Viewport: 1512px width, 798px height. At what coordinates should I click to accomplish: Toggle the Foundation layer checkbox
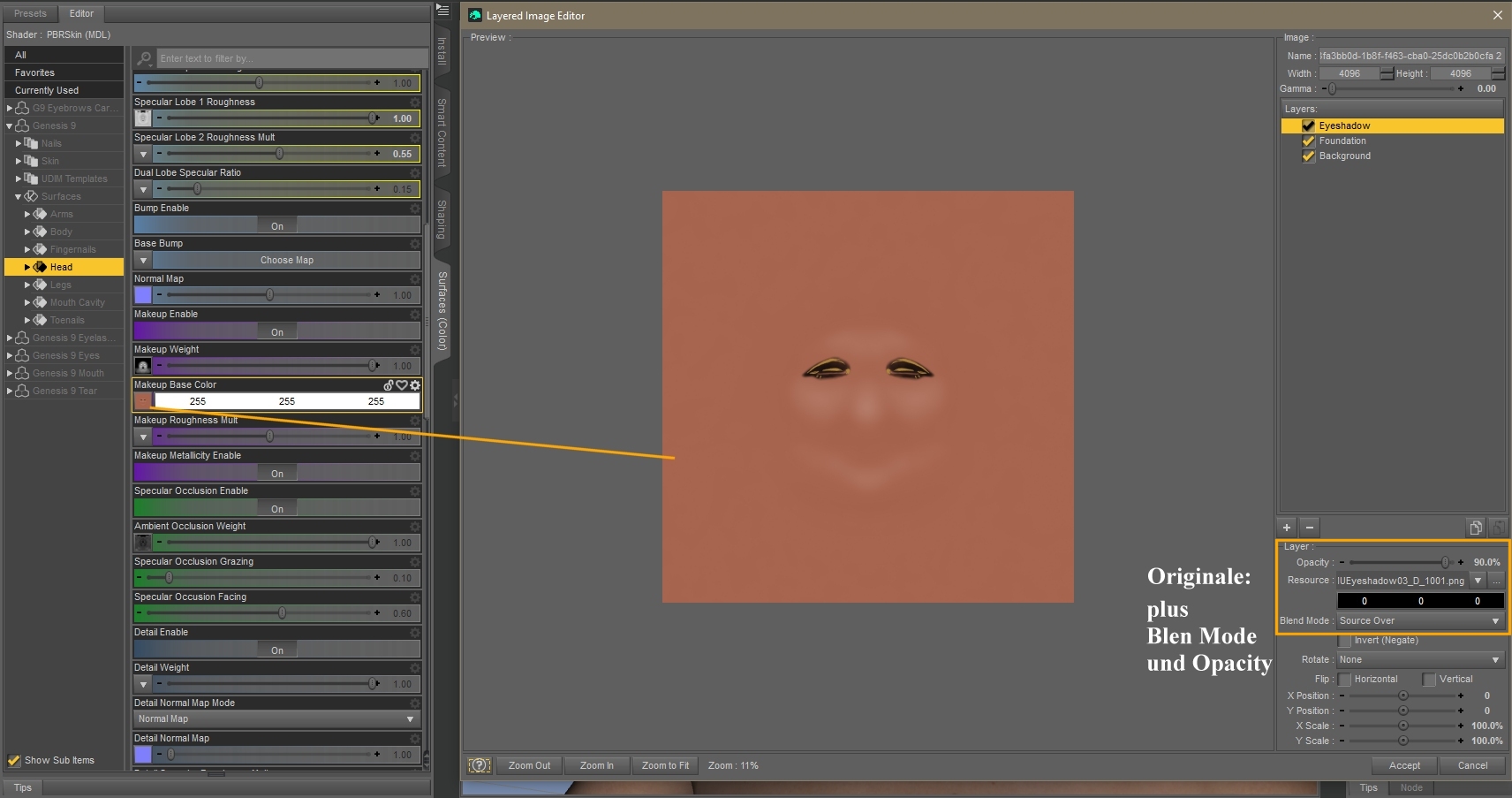coord(1308,141)
